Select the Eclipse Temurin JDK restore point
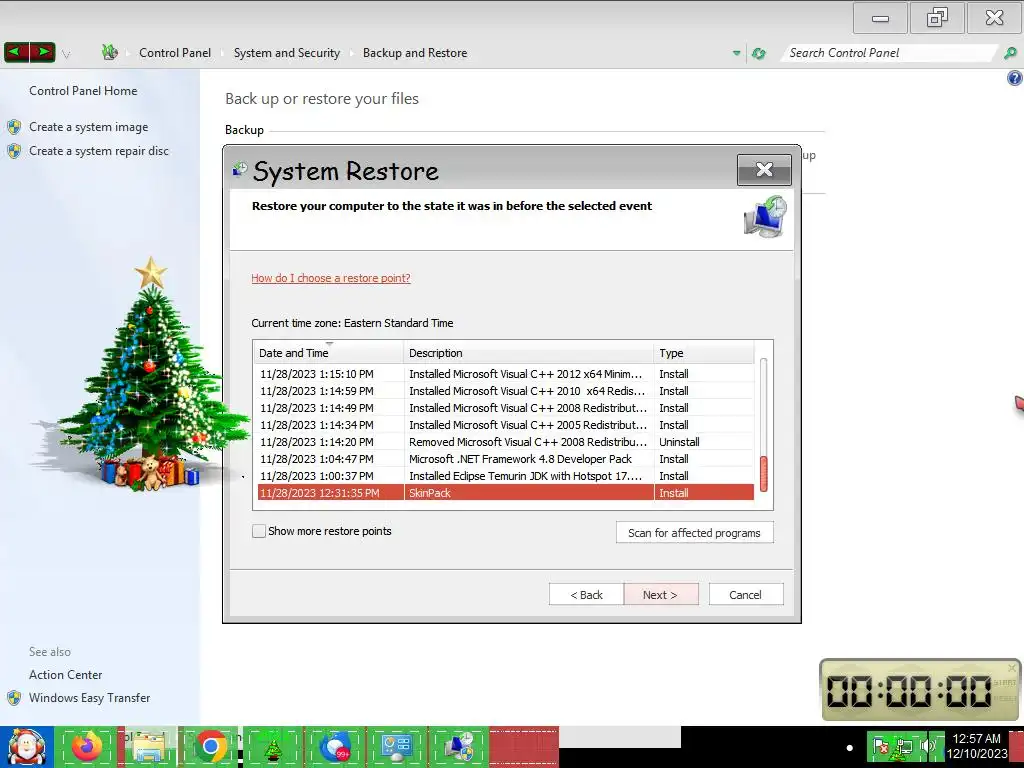1024x768 pixels. (x=504, y=476)
